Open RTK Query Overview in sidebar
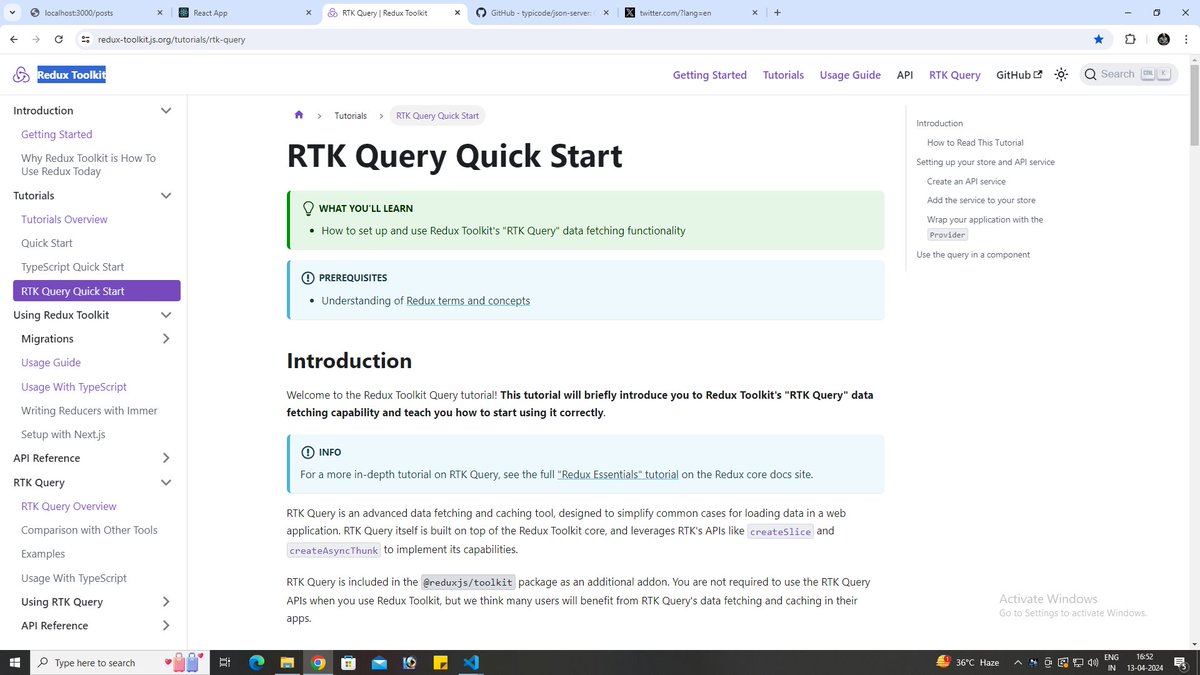The height and width of the screenshot is (675, 1200). click(69, 507)
